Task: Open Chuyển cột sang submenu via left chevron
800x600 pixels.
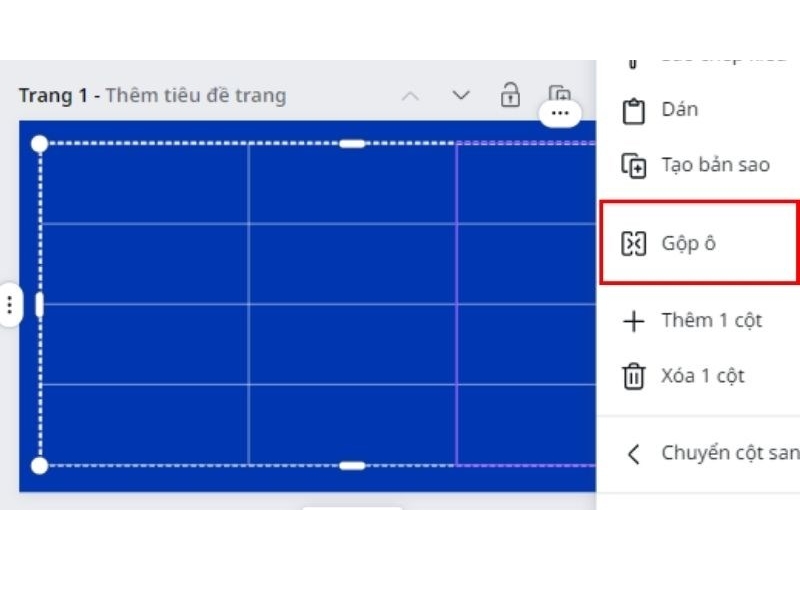Action: 631,452
